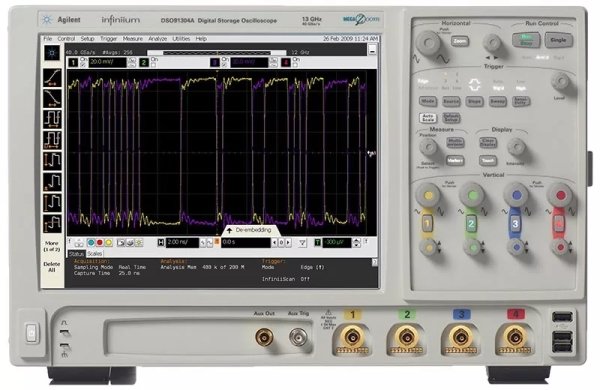Click the cyan circle icon in bottom toolbar

[91, 243]
